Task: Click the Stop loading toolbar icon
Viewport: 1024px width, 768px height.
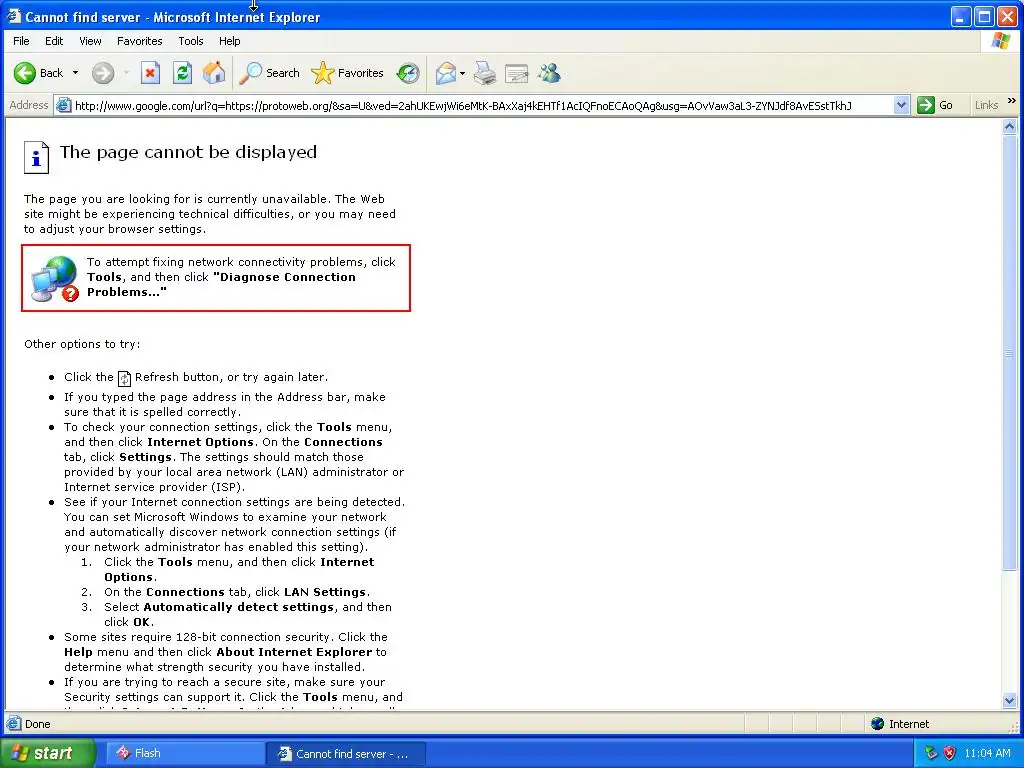Action: (150, 73)
